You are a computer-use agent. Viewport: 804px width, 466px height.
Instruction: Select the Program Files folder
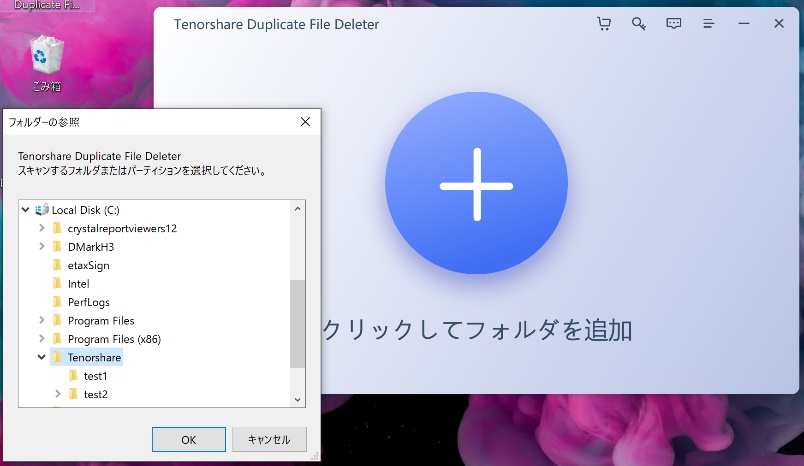pyautogui.click(x=101, y=321)
